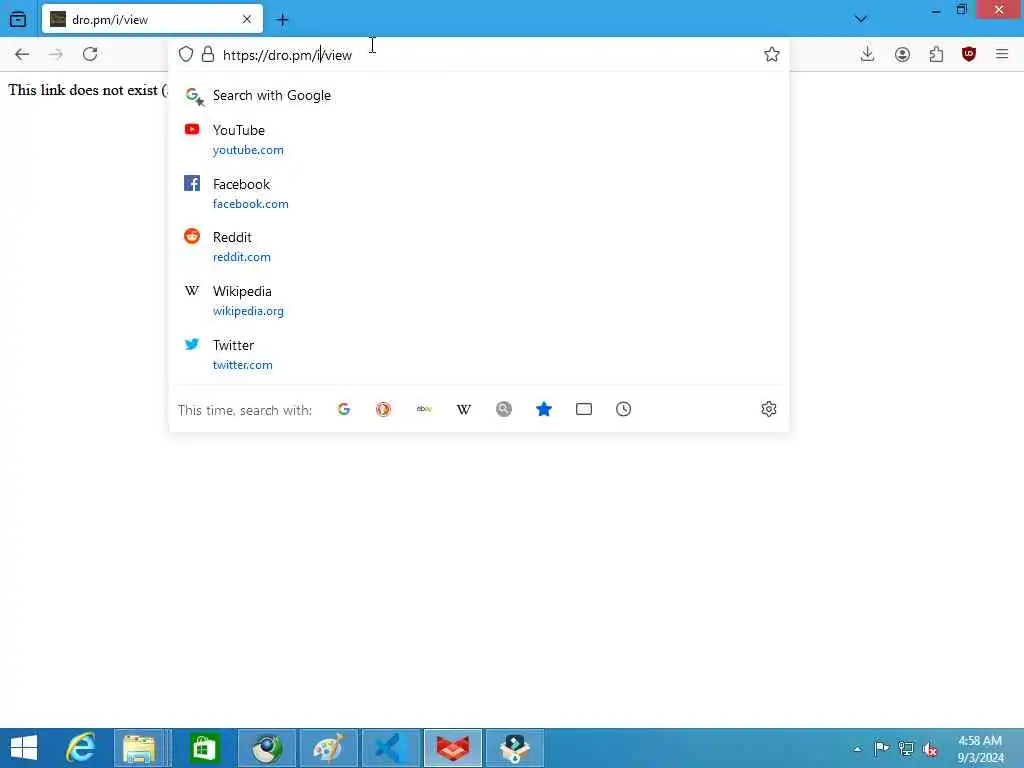Show hidden system tray icons
This screenshot has height=768, width=1024.
(857, 749)
